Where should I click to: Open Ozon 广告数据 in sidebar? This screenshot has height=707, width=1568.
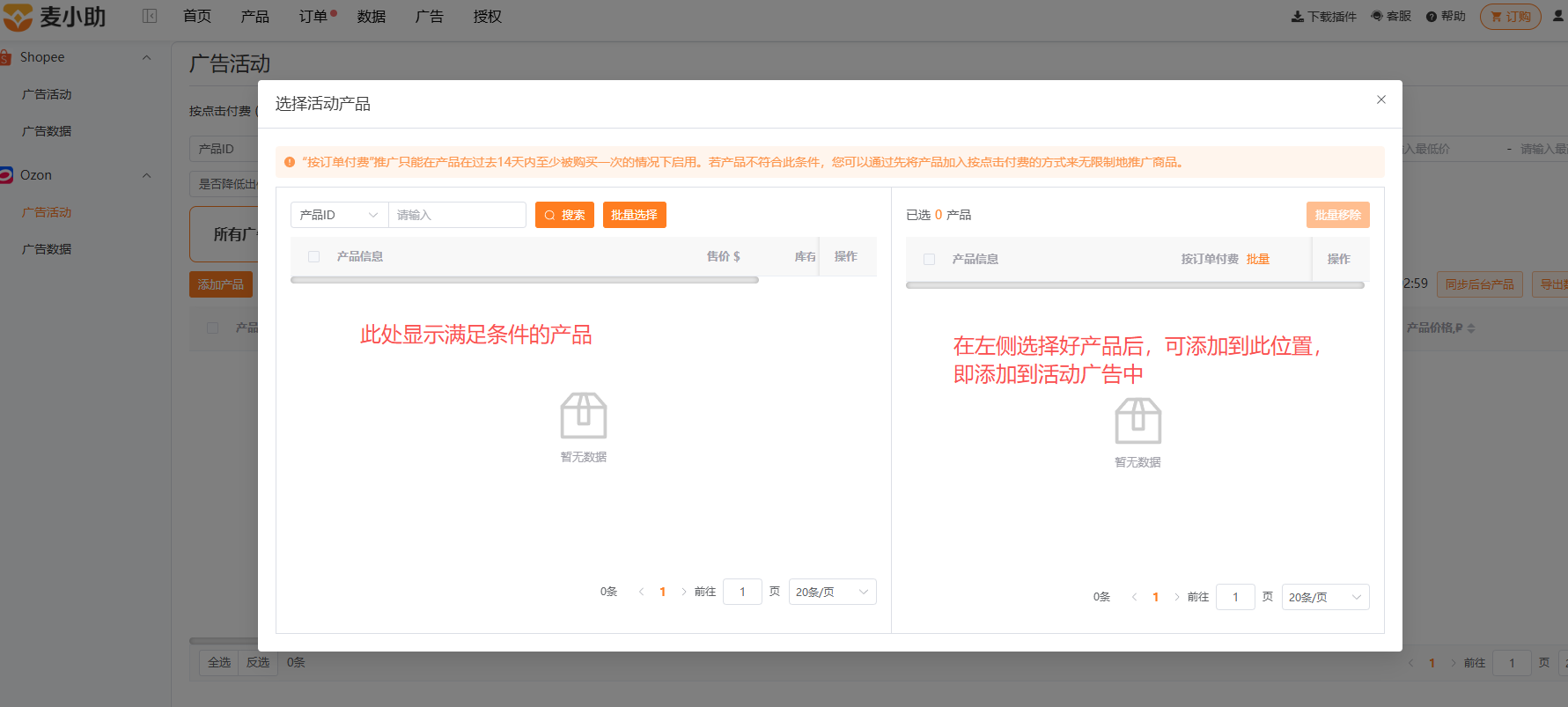click(x=47, y=249)
